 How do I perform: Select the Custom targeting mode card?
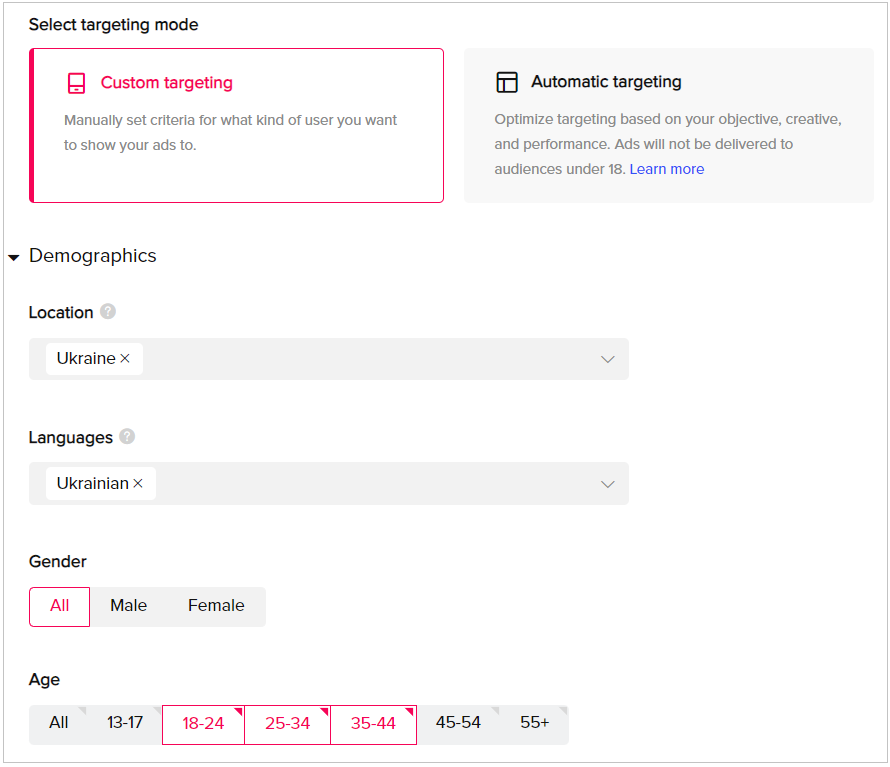click(x=236, y=125)
